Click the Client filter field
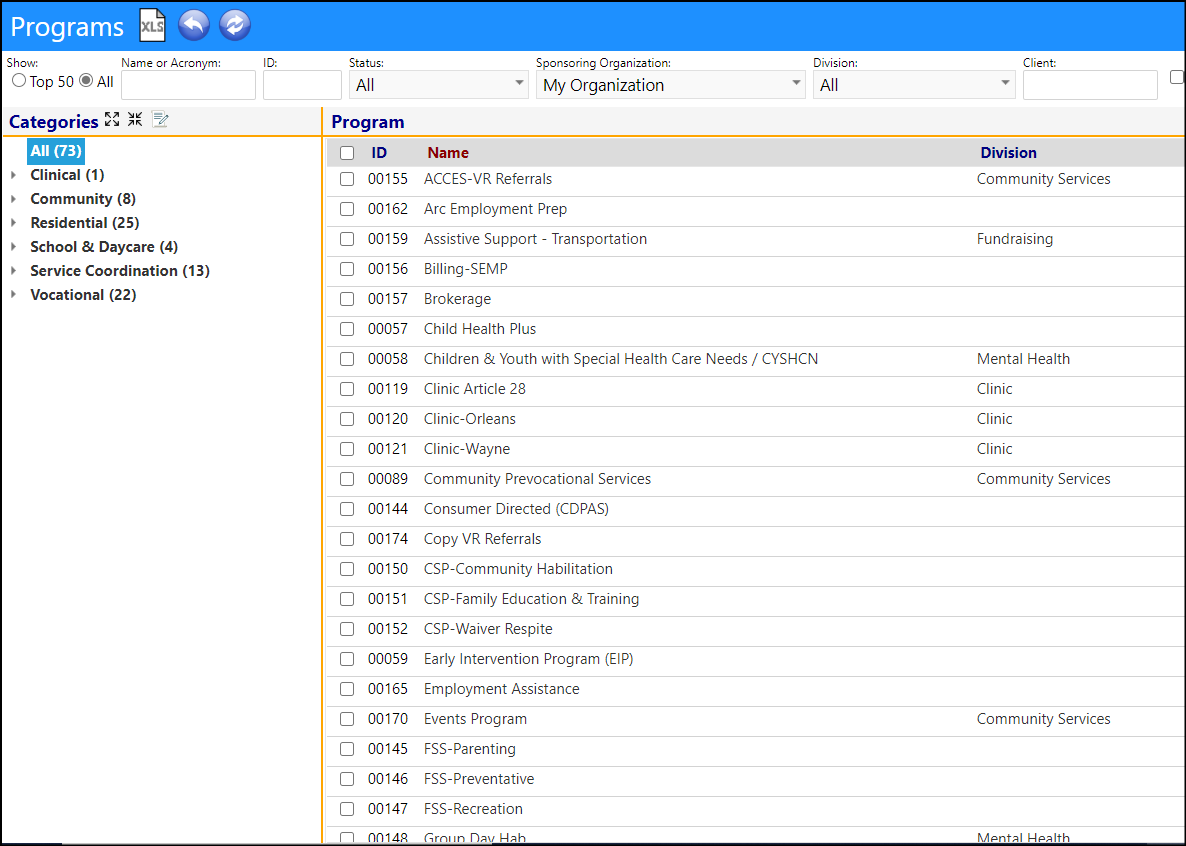Viewport: 1186px width, 846px height. click(1090, 85)
